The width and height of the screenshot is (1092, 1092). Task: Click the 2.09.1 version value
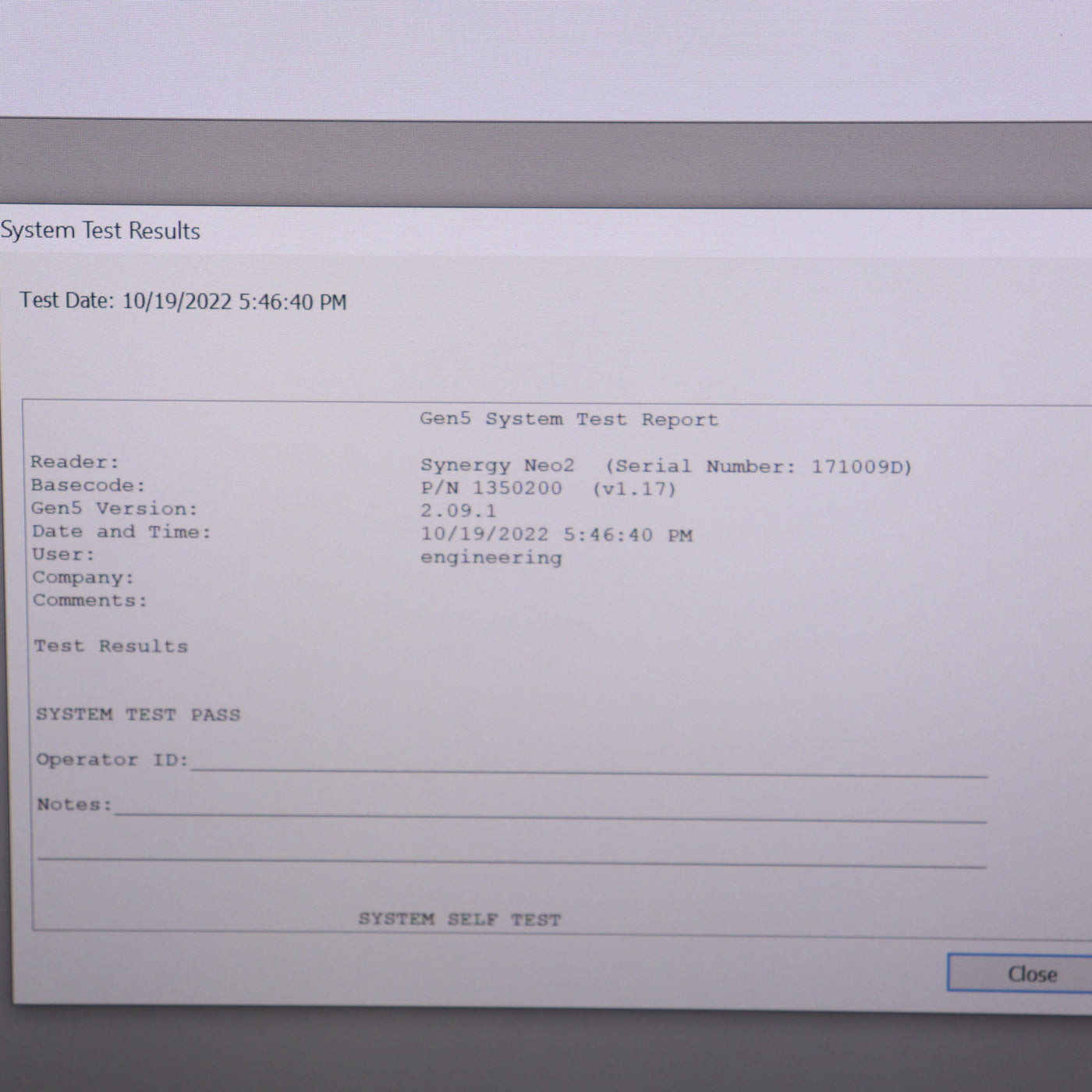coord(458,511)
